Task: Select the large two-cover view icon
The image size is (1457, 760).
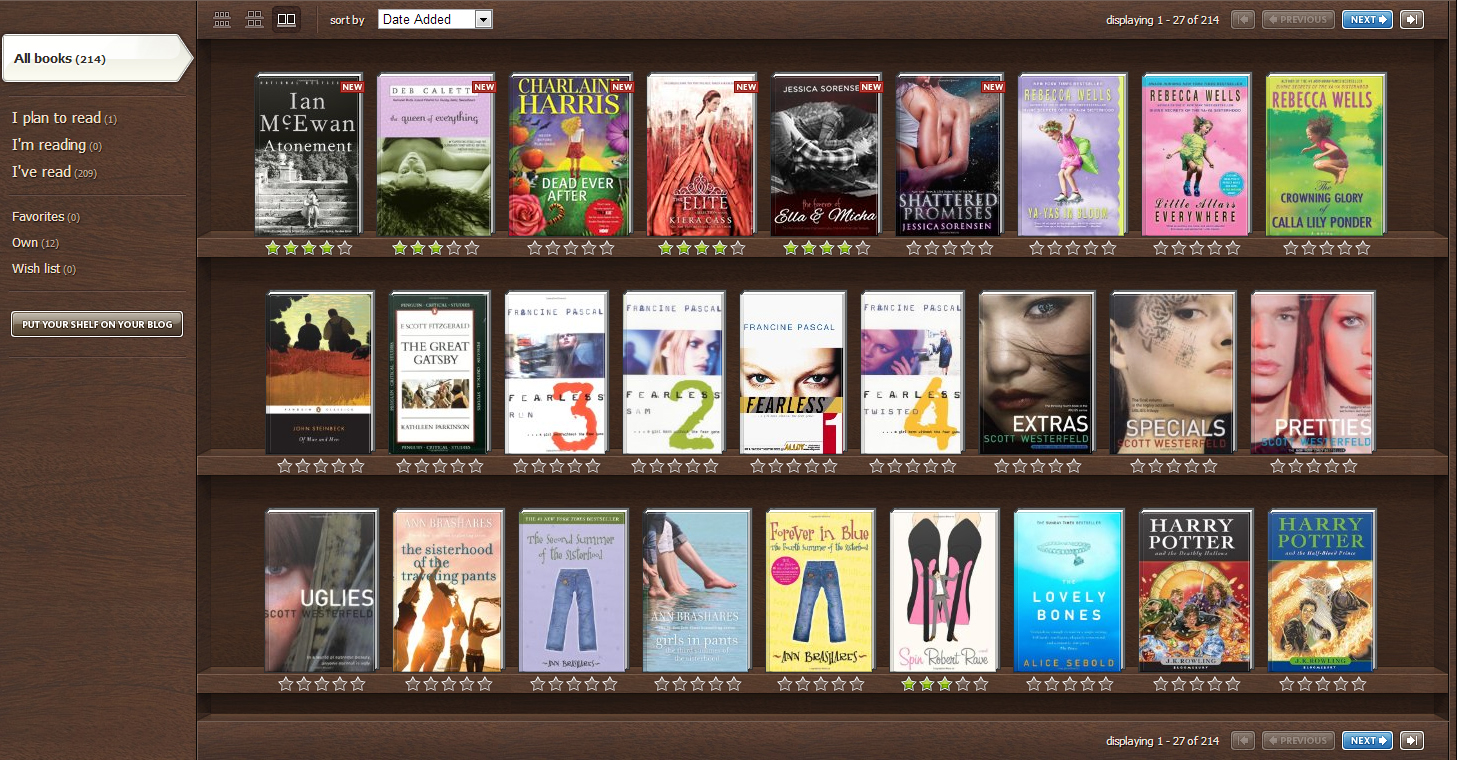Action: tap(287, 19)
